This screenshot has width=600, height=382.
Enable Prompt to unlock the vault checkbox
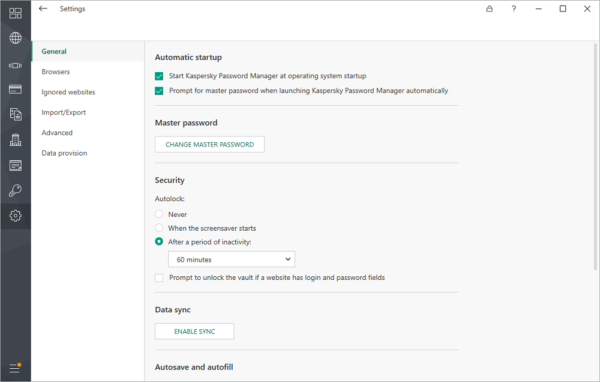pyautogui.click(x=159, y=278)
